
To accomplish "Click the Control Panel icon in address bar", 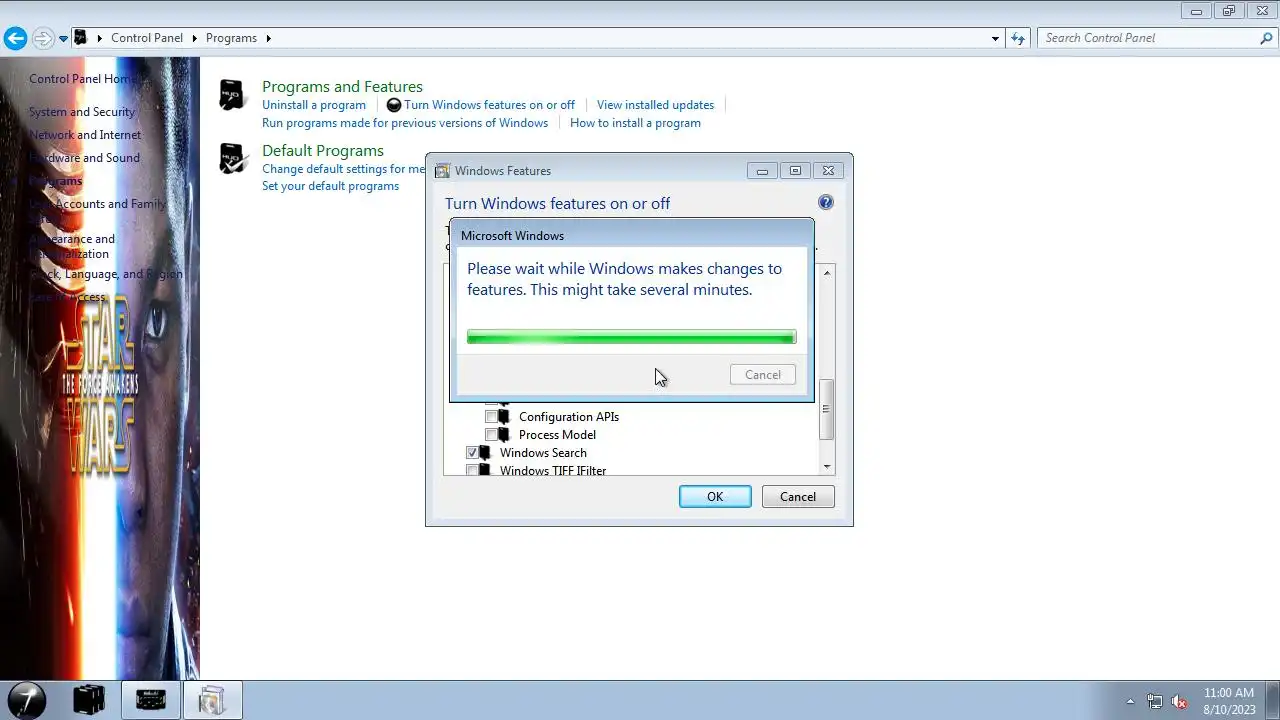I will pyautogui.click(x=81, y=38).
